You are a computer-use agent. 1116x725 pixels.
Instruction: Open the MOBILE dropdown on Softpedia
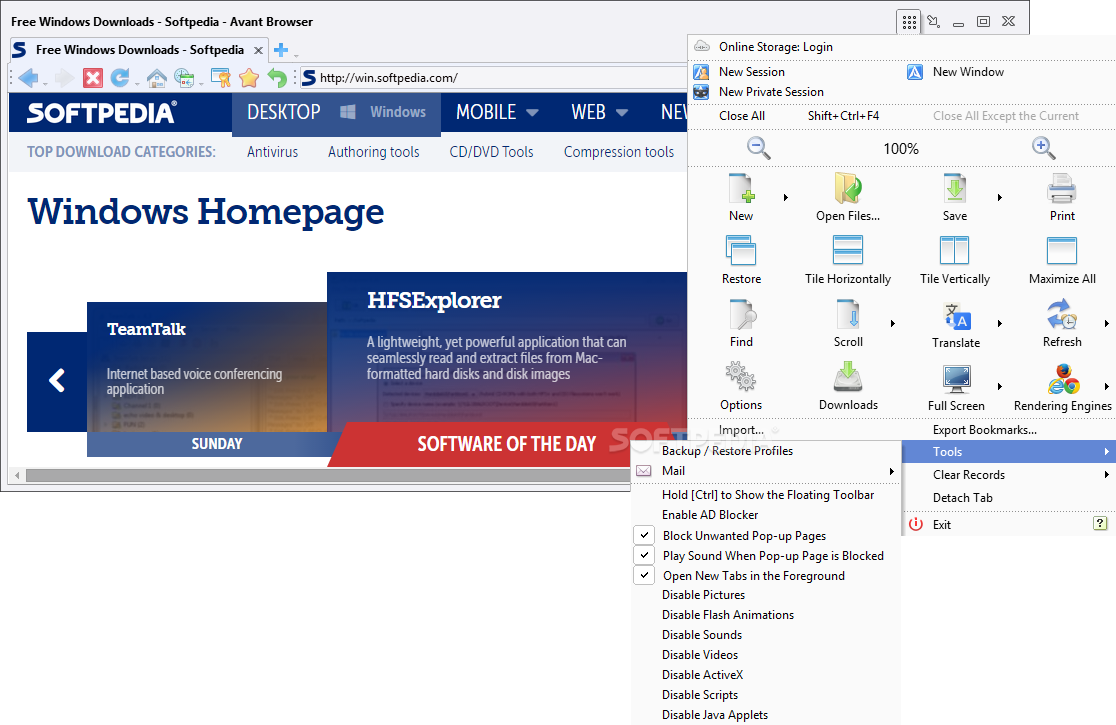[x=497, y=112]
